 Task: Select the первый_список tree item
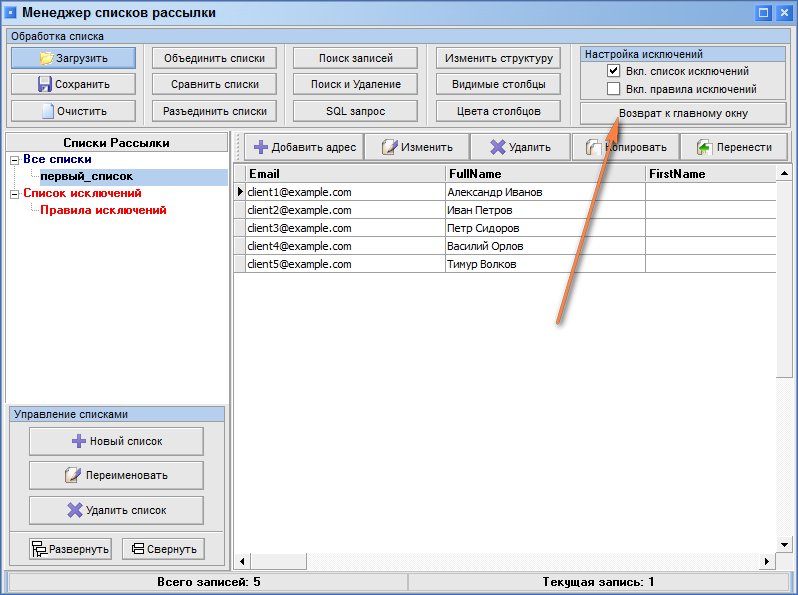87,176
